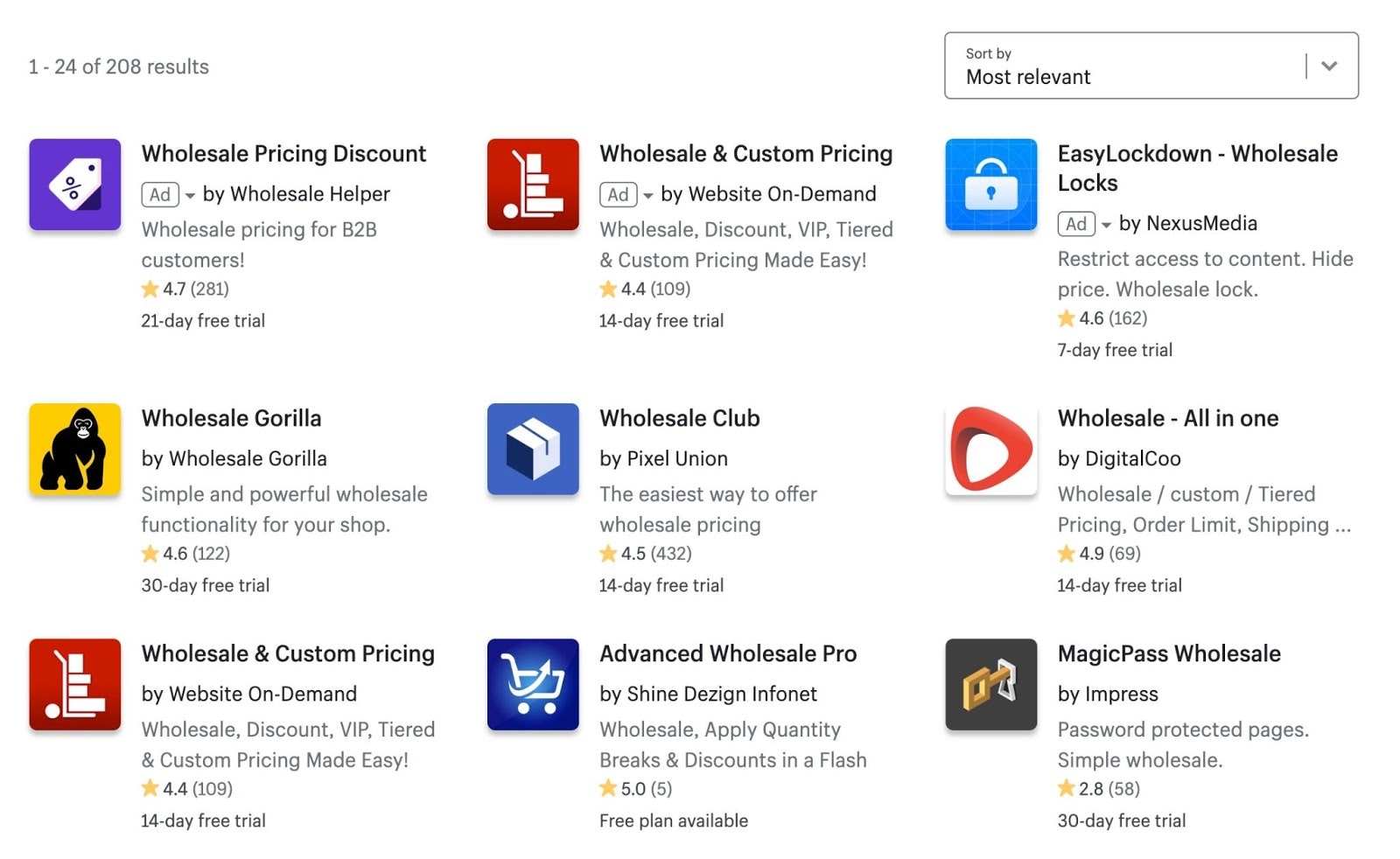Screen dimensions: 1400x859
Task: Expand the Ad arrow next to EasyLockdown
Action: [1106, 224]
